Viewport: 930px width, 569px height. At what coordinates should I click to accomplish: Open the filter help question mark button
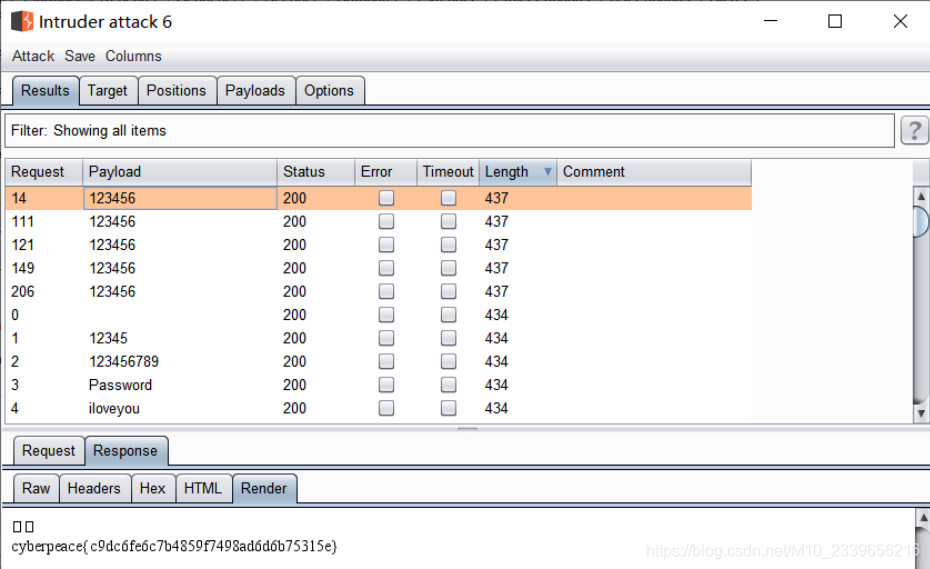[x=915, y=130]
